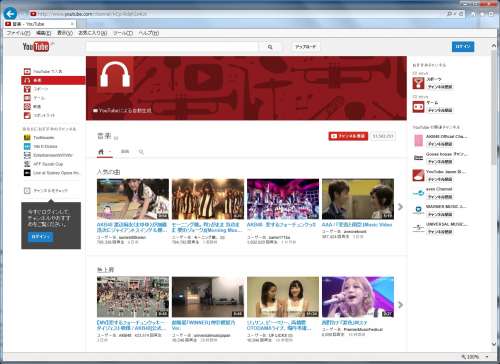Open the お気に入り(A) menu
Screen dimensions: 500x364
pos(93,33)
